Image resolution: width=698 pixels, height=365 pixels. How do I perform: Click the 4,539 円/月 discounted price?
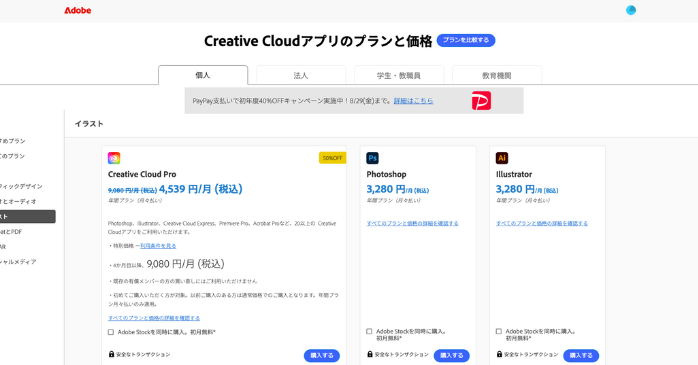(201, 189)
